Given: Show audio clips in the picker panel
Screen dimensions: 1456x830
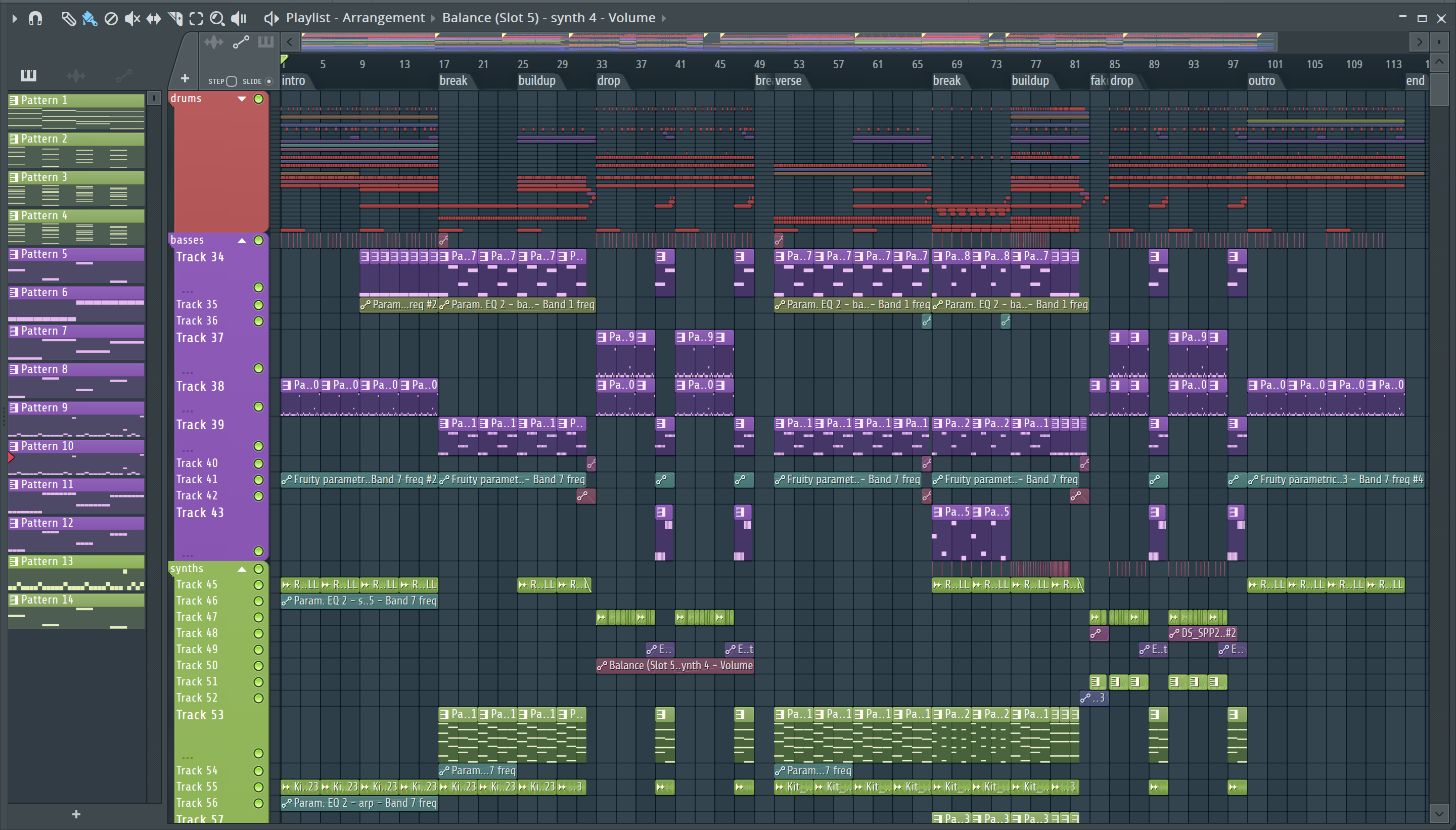Looking at the screenshot, I should 76,75.
